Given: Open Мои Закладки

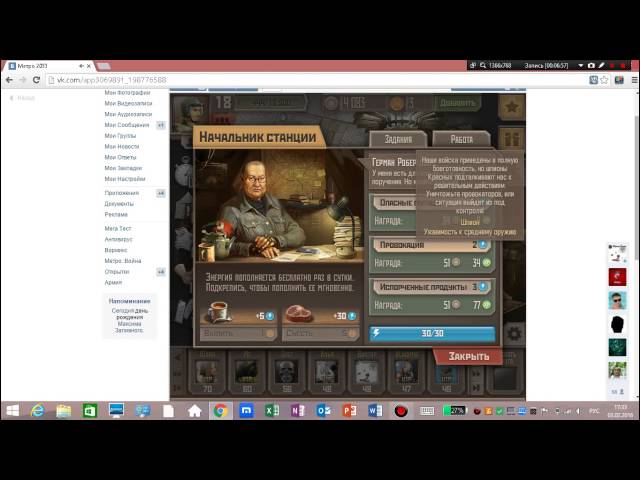Looking at the screenshot, I should [123, 168].
